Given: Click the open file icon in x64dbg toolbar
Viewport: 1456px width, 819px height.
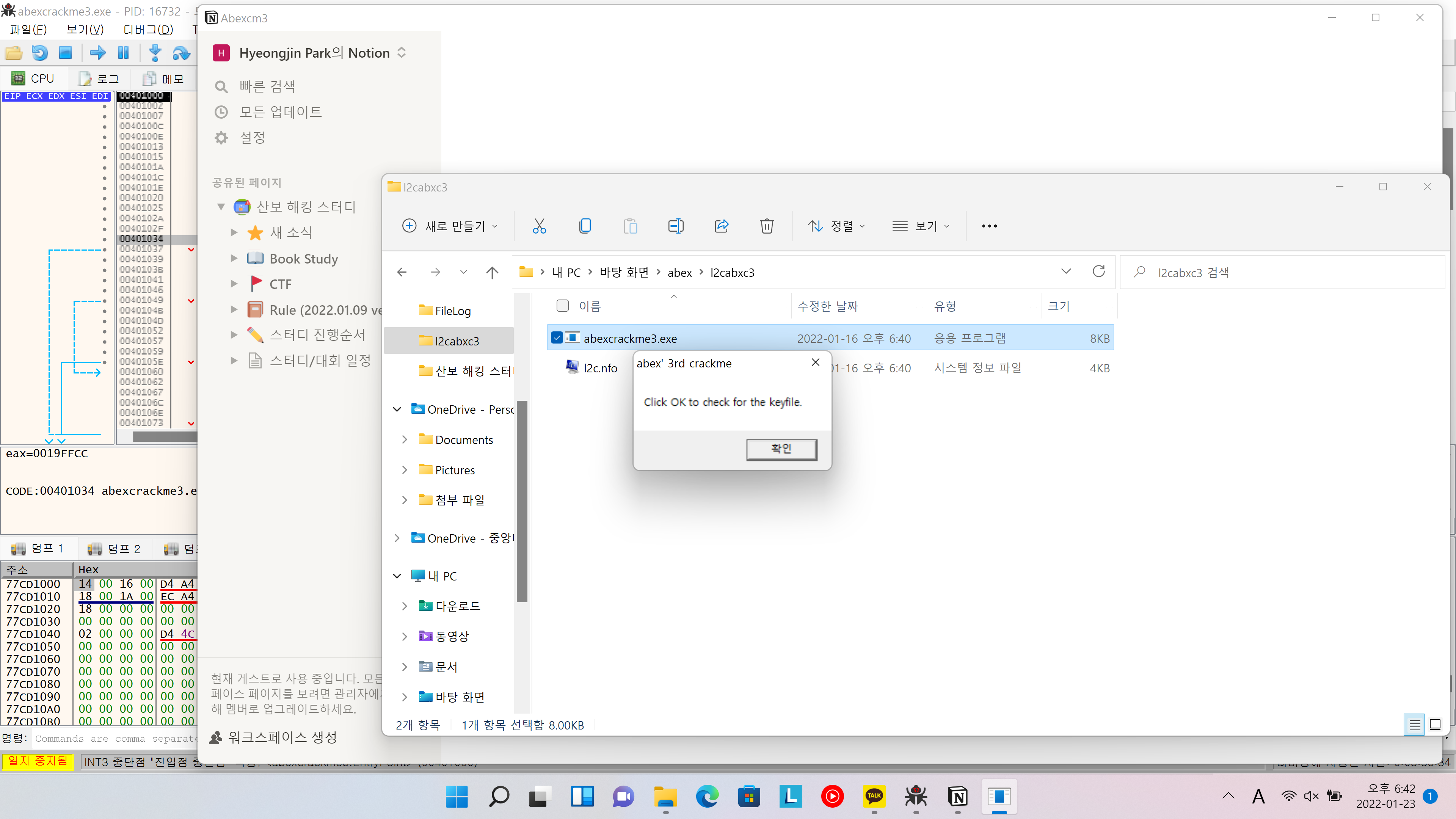Looking at the screenshot, I should 14,53.
